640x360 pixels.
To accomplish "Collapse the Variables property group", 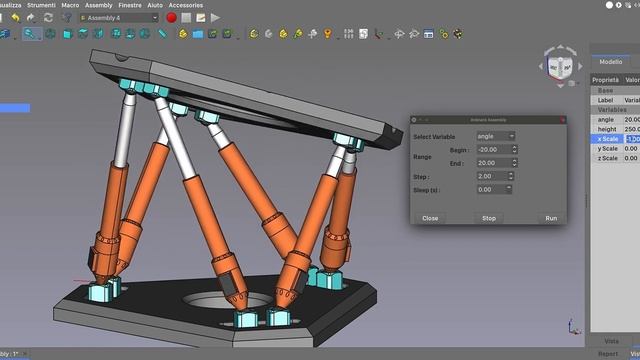I will point(616,110).
